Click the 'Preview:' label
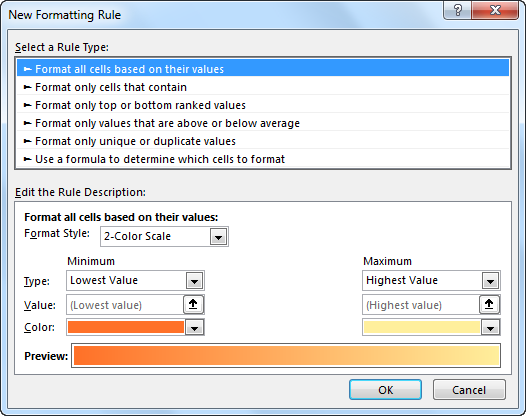 coord(46,356)
